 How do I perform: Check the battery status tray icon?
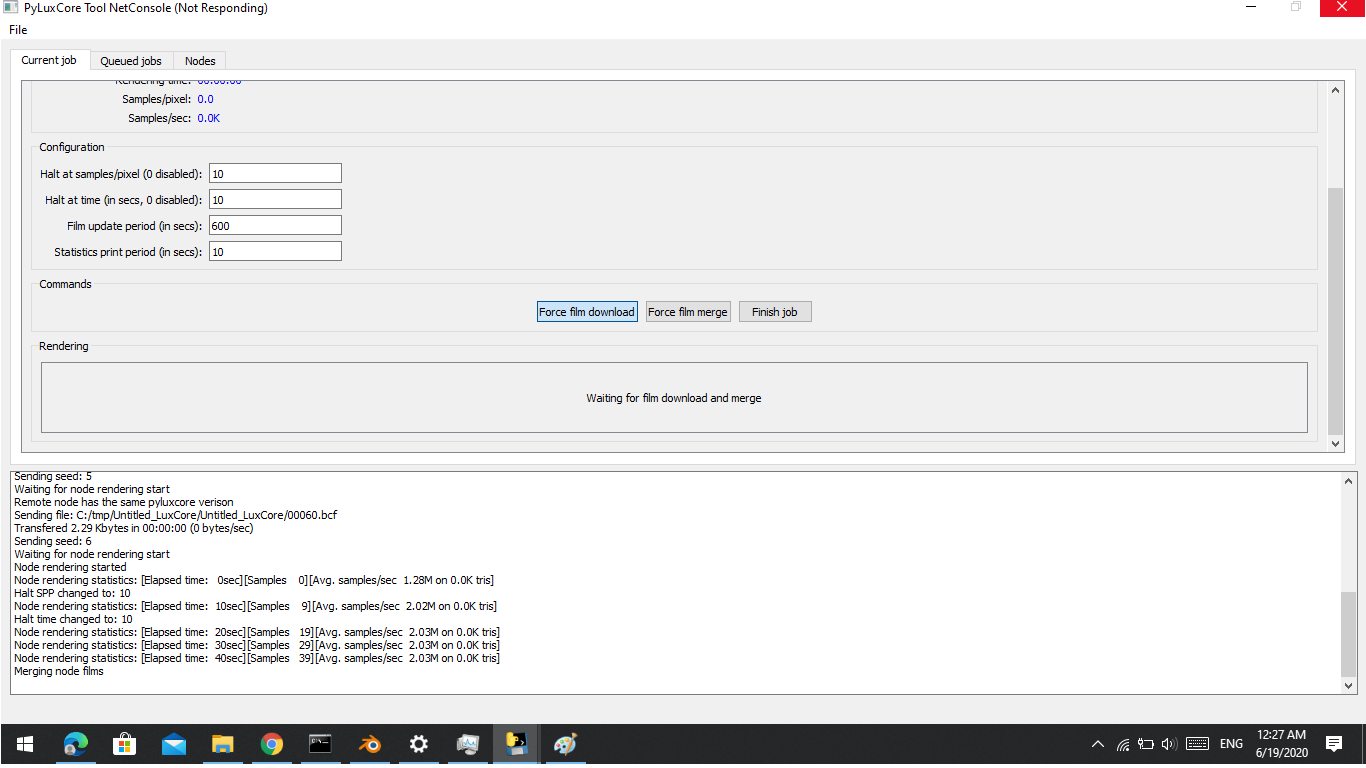tap(1146, 744)
